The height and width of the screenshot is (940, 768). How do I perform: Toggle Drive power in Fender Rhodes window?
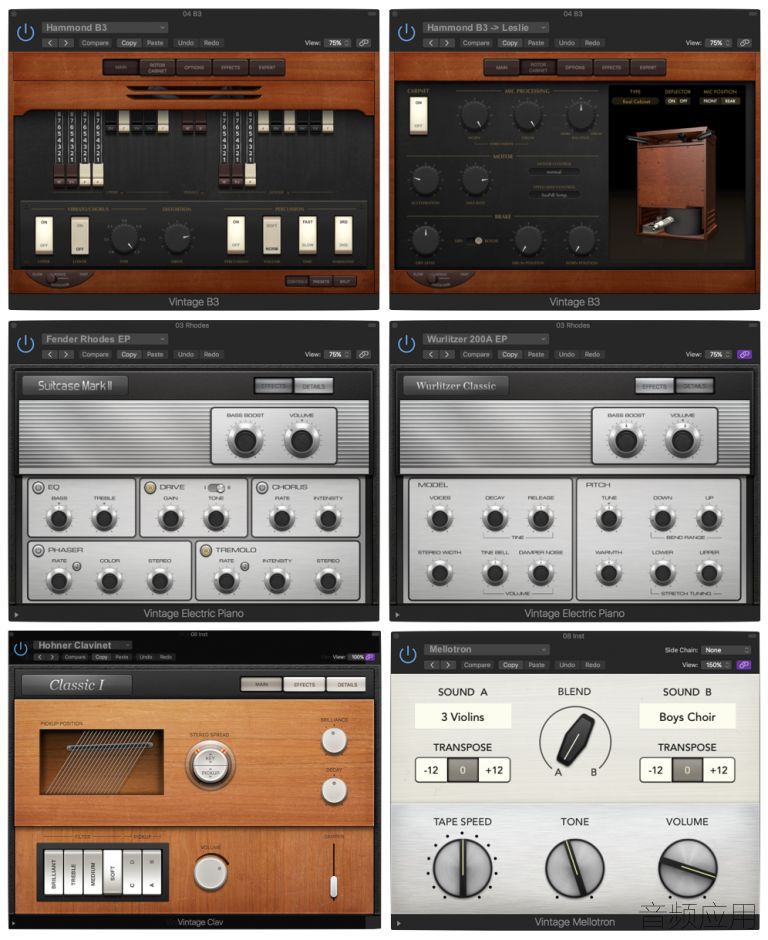[x=150, y=487]
